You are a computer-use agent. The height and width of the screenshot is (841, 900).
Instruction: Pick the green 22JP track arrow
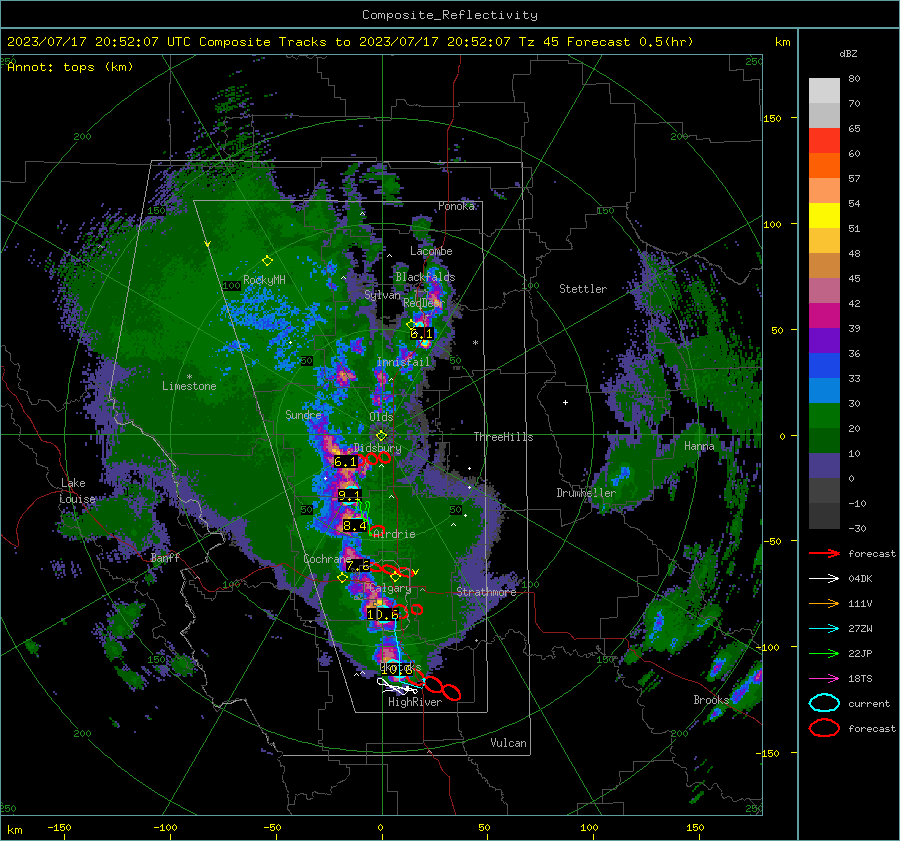(824, 653)
